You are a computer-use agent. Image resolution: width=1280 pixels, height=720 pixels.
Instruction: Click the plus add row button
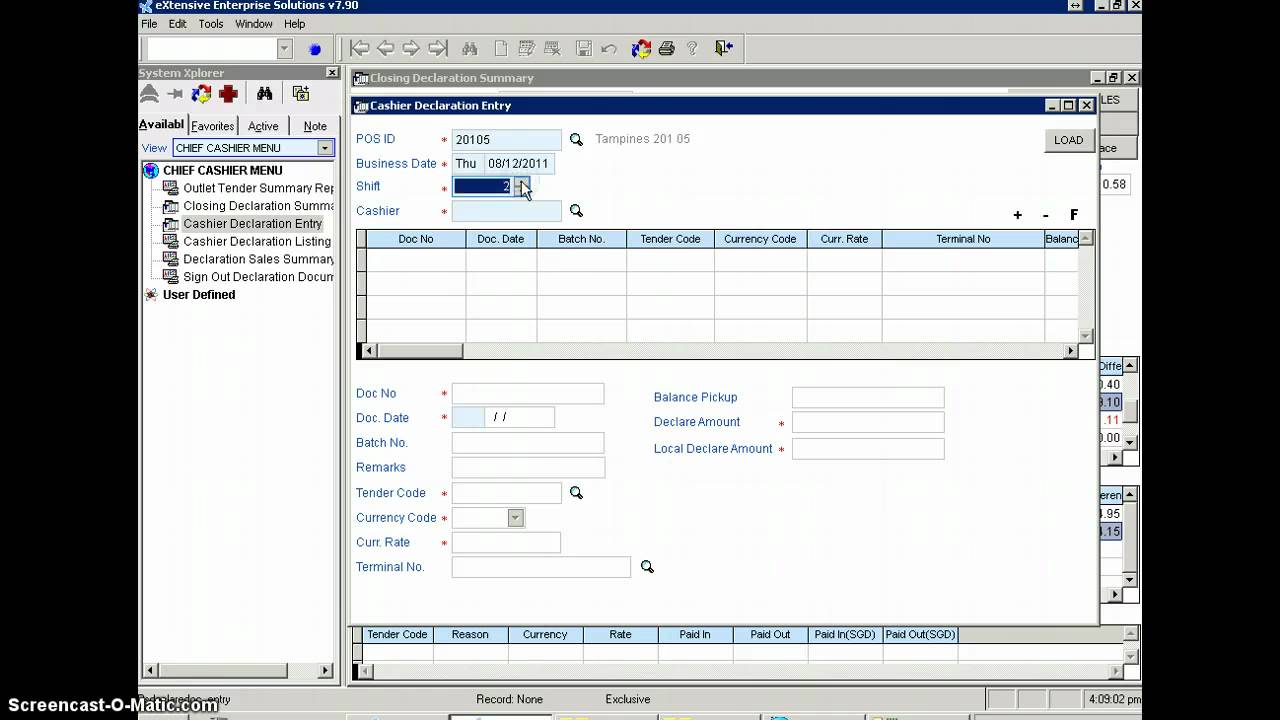(1018, 215)
